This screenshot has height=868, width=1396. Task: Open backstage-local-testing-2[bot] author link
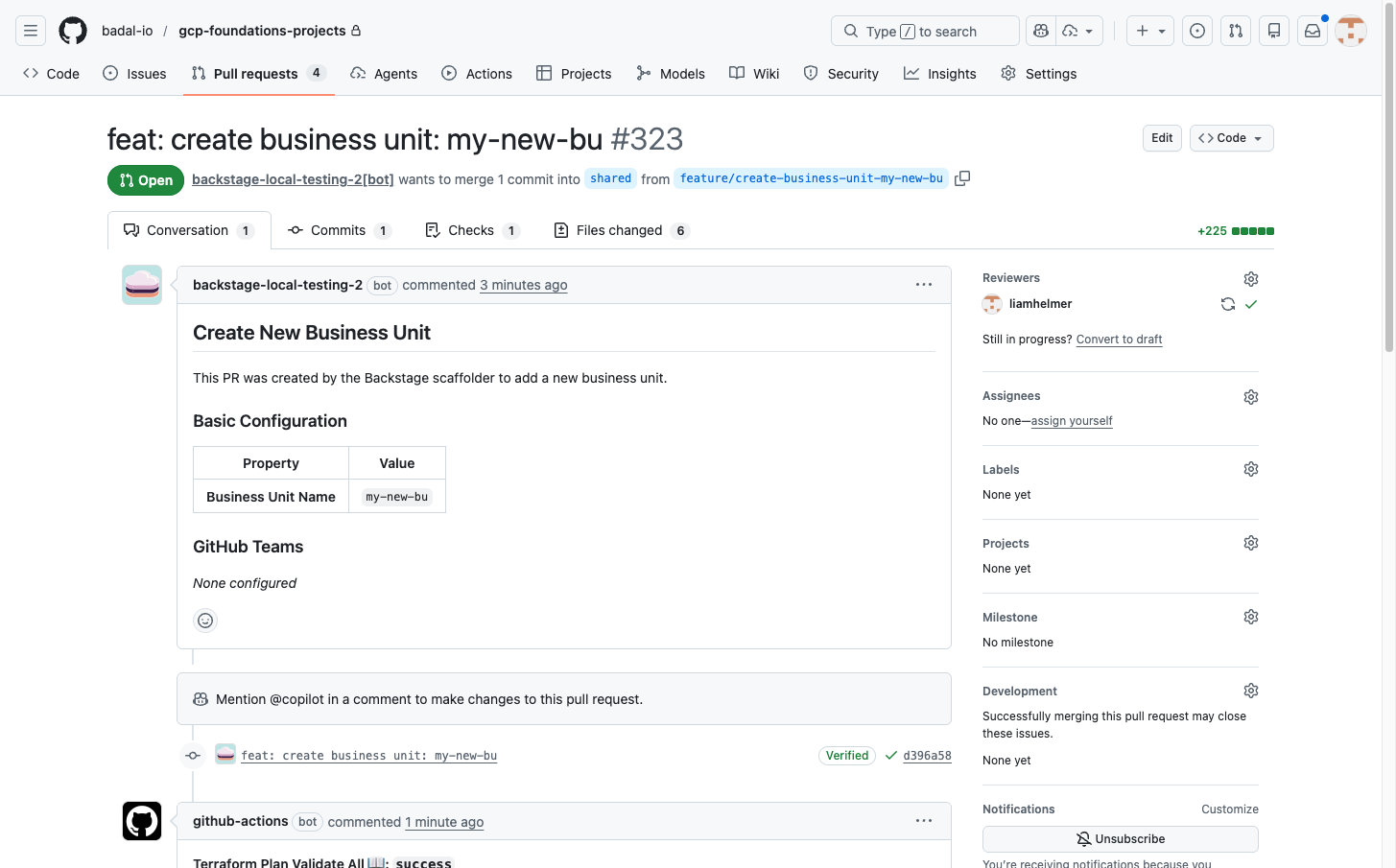(293, 179)
